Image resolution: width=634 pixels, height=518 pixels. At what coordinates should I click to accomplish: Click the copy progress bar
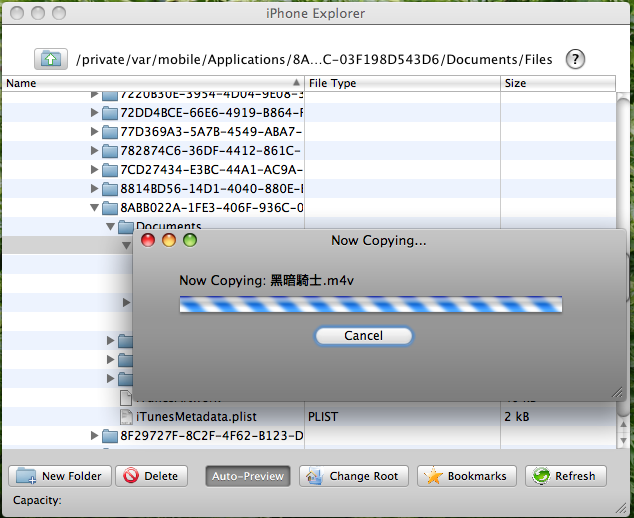click(x=371, y=304)
